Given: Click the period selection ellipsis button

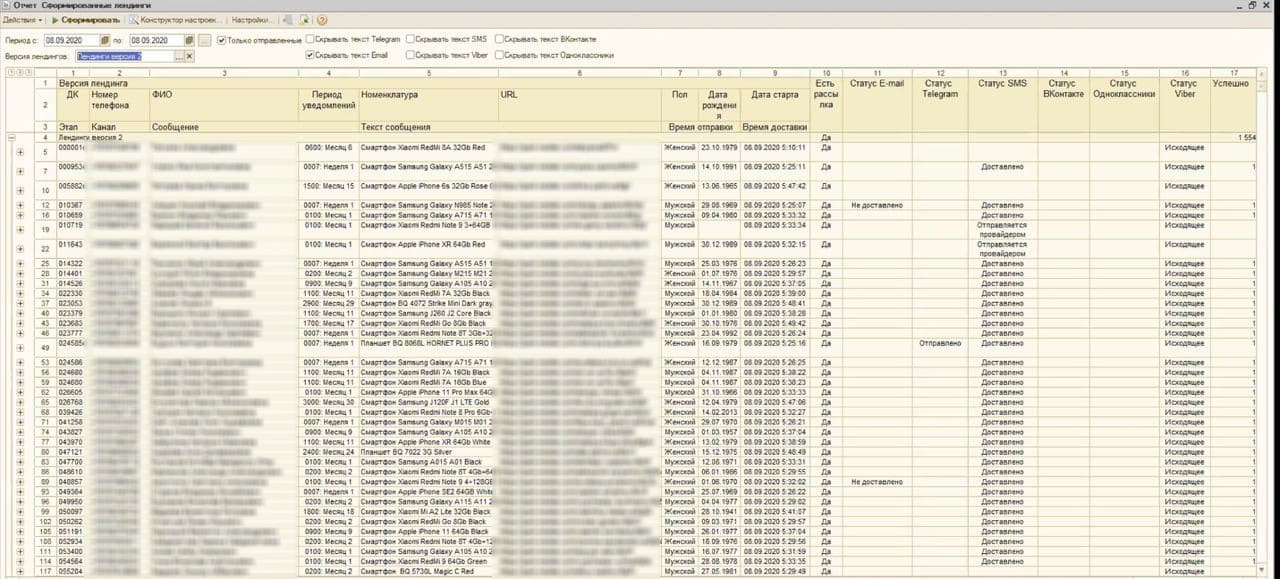Looking at the screenshot, I should point(204,41).
